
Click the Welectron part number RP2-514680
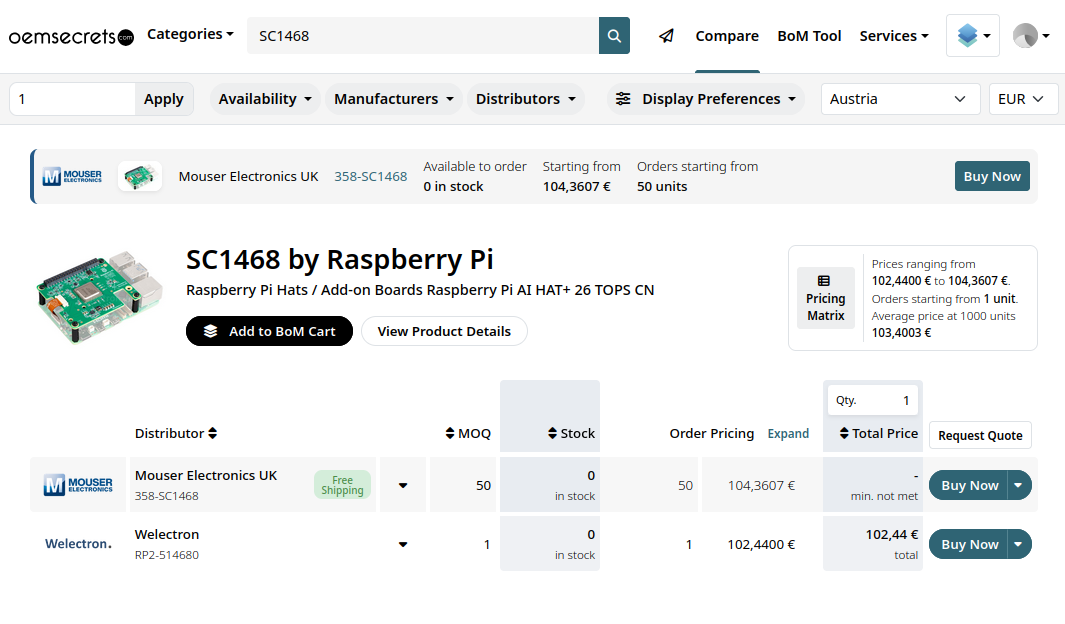coord(166,555)
